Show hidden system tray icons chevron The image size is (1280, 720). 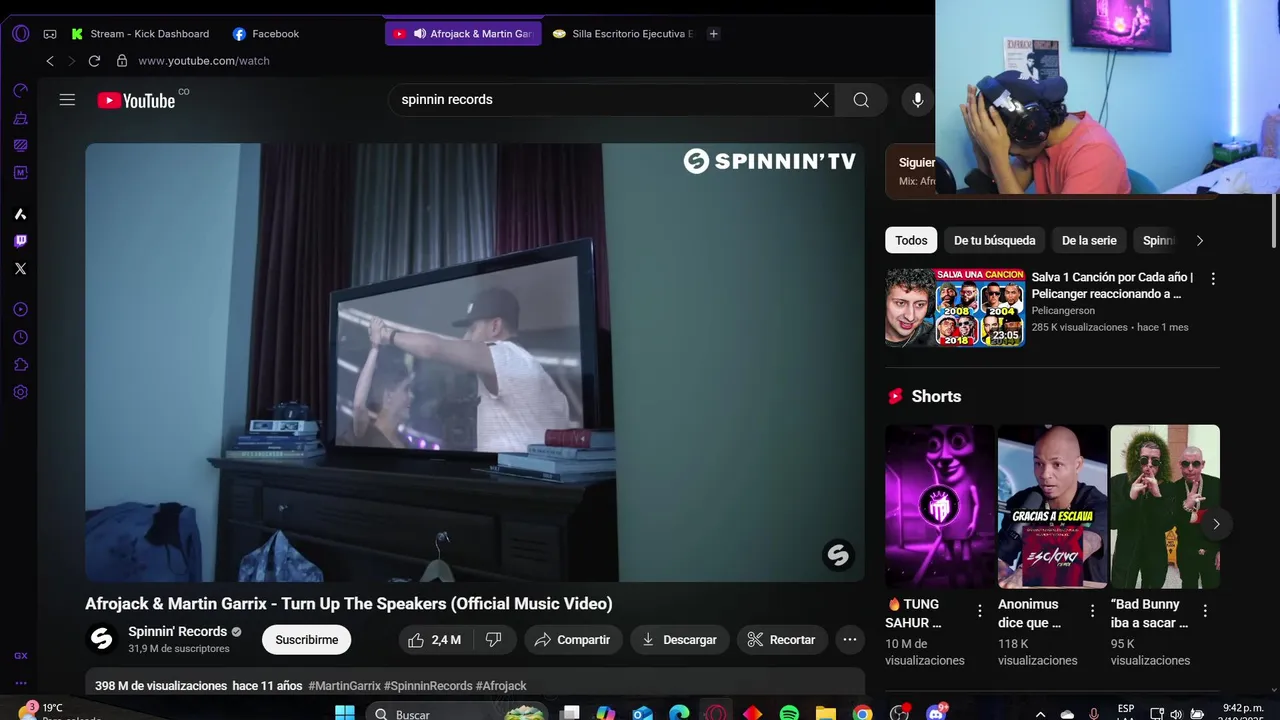pyautogui.click(x=1040, y=714)
